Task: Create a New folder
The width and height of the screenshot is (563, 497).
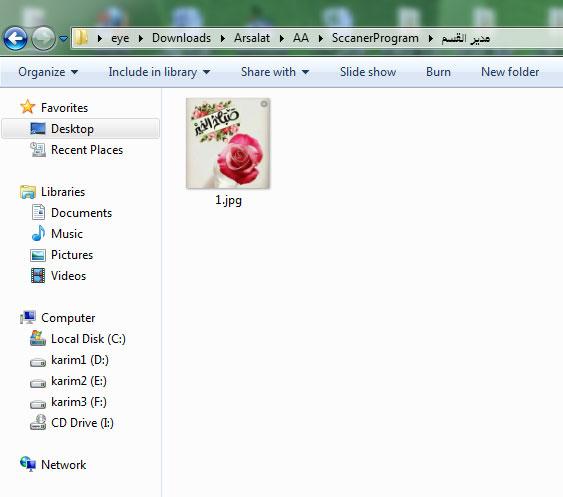Action: point(510,72)
